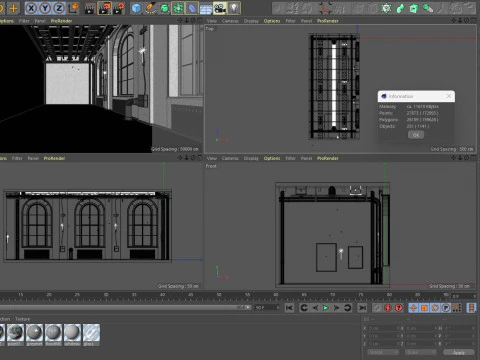This screenshot has height=360, width=480.
Task: Add a floor environment object
Action: click(x=206, y=8)
